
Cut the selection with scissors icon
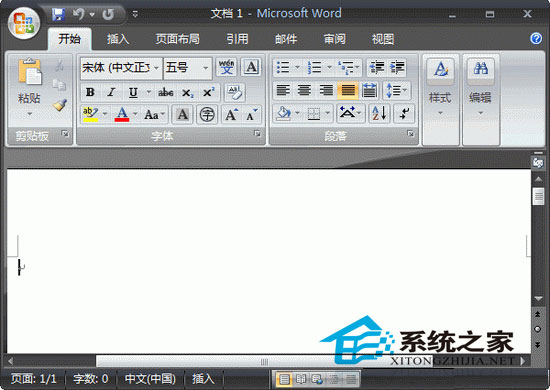tap(59, 65)
